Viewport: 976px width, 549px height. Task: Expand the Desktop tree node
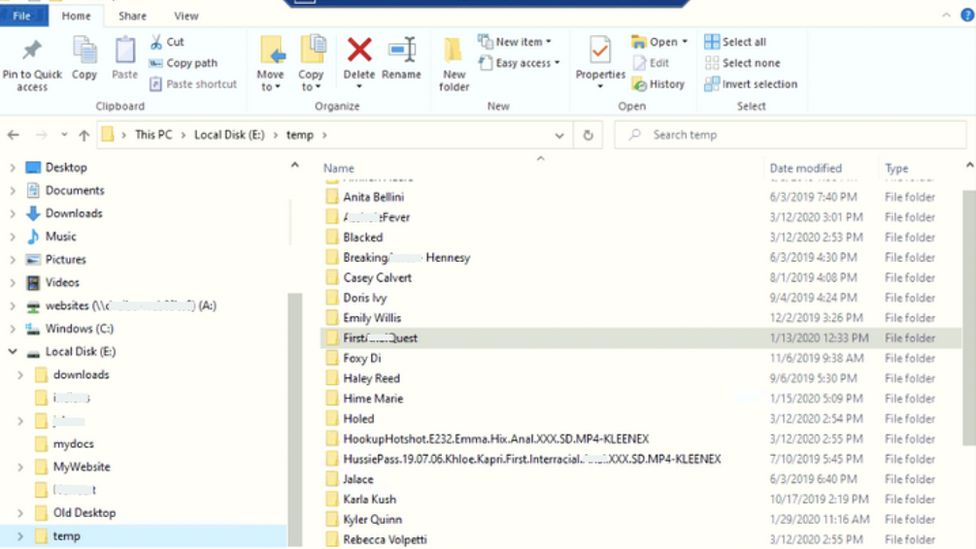tap(12, 167)
